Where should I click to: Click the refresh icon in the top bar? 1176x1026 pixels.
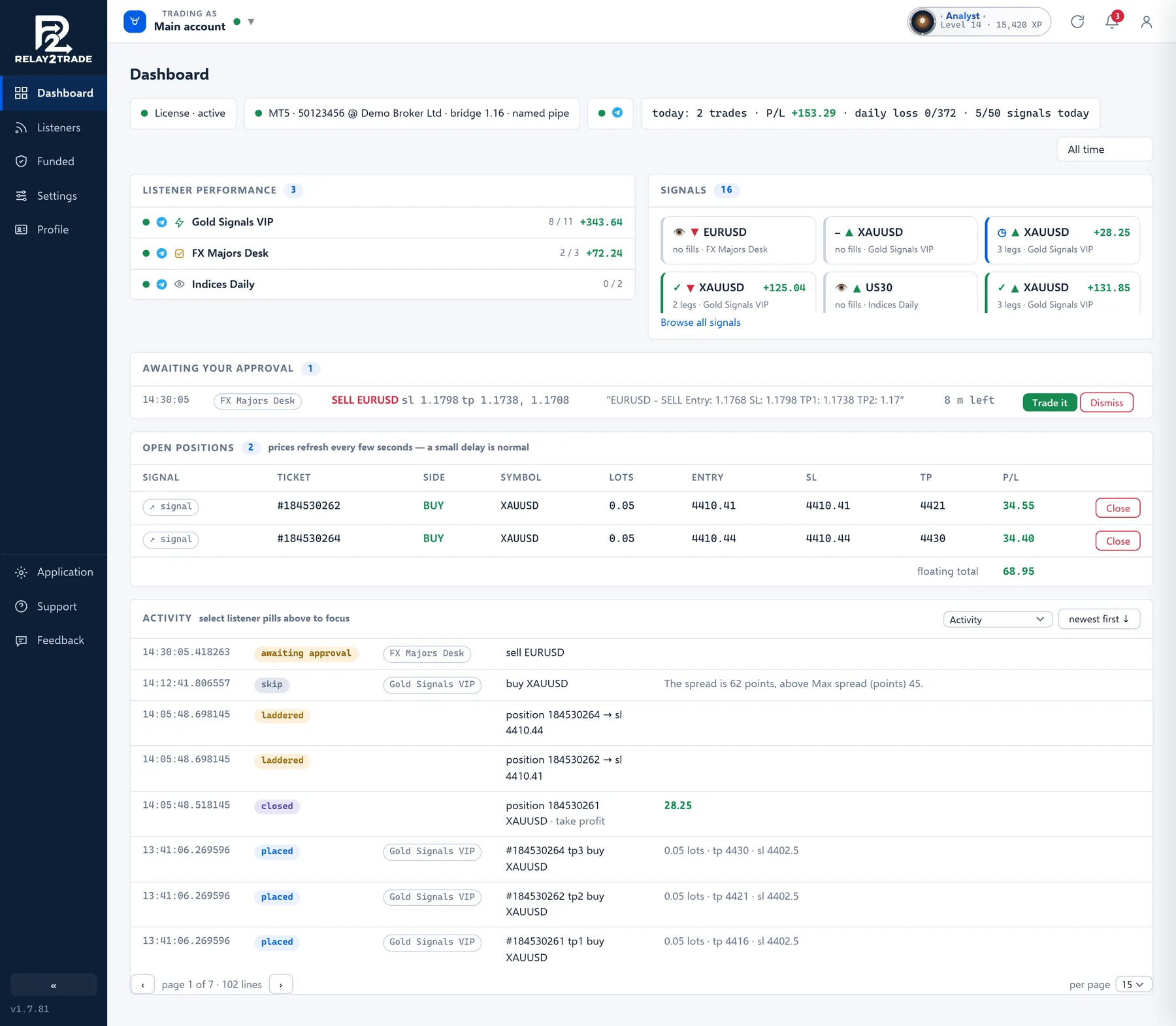pyautogui.click(x=1077, y=22)
